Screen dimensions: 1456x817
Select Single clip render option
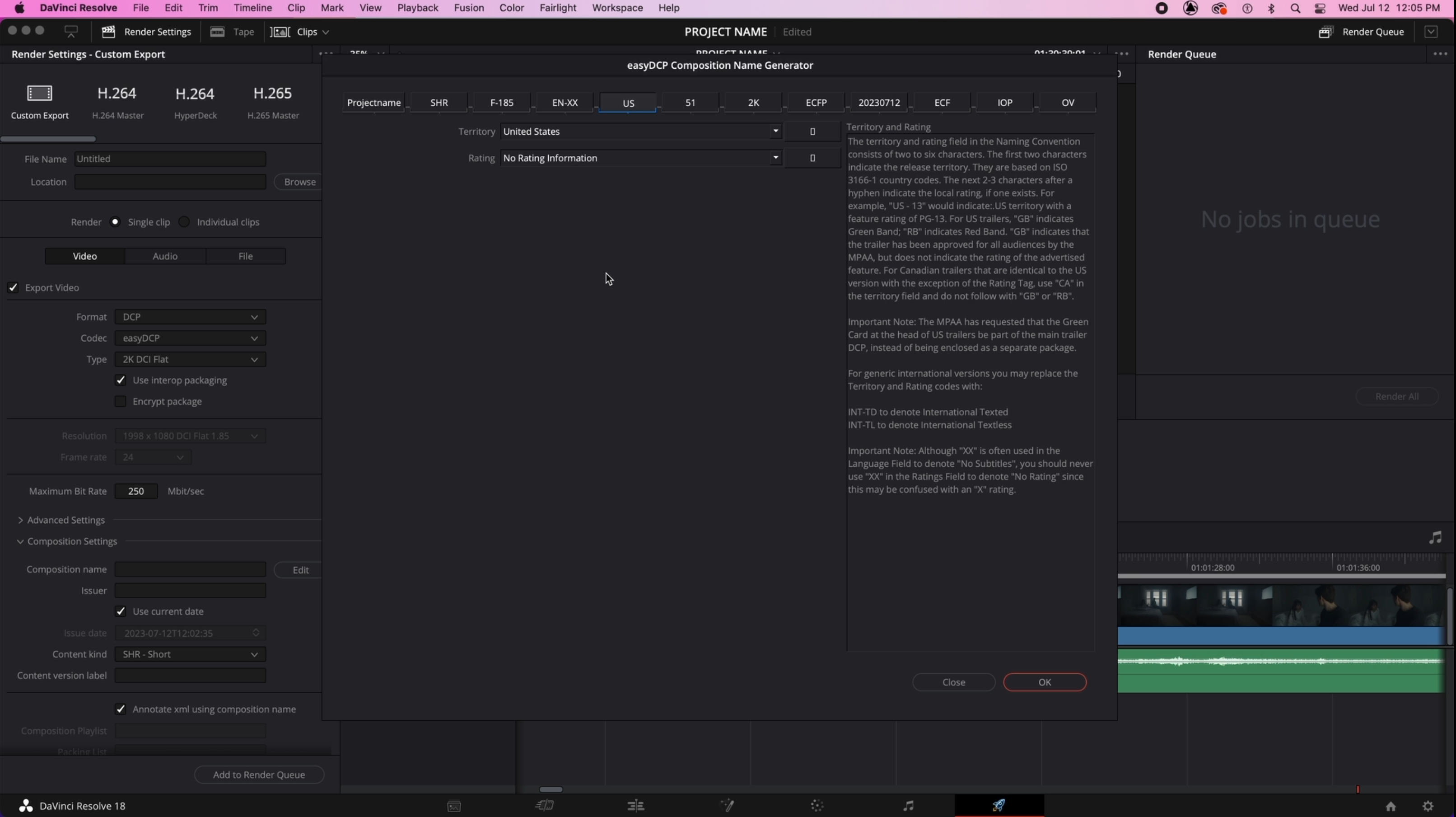click(115, 221)
